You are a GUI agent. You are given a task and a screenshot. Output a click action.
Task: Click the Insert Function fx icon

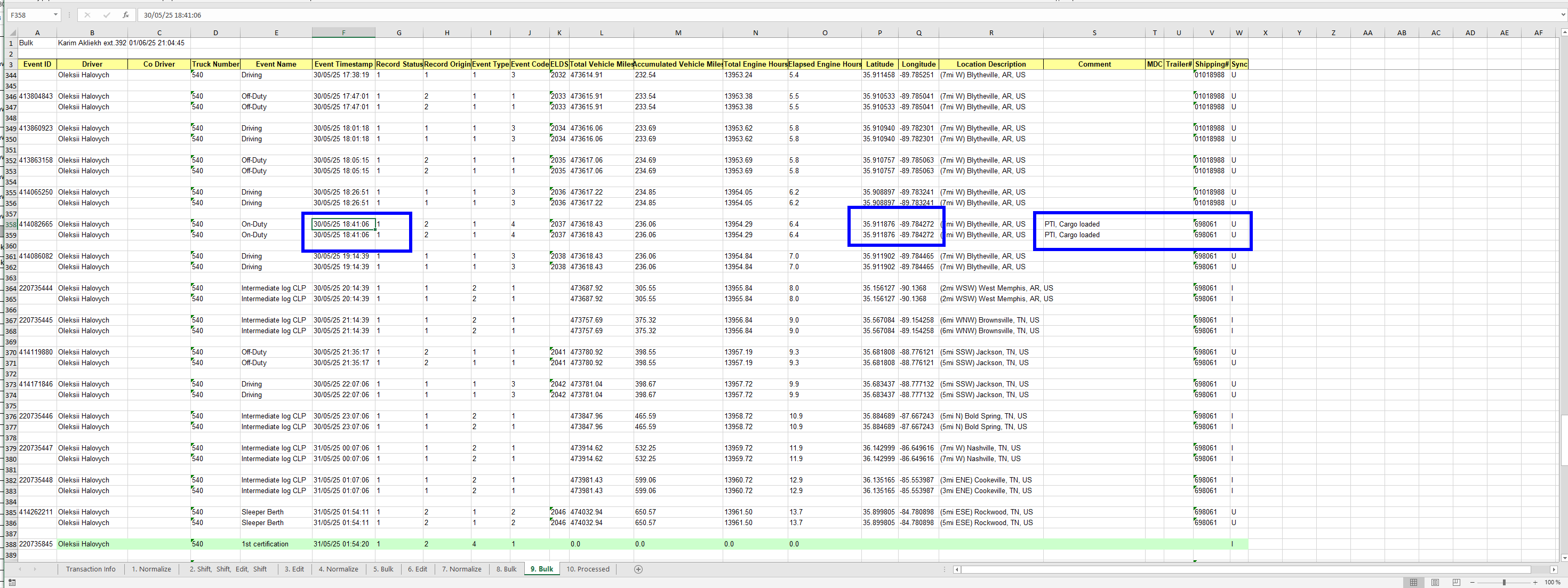125,15
